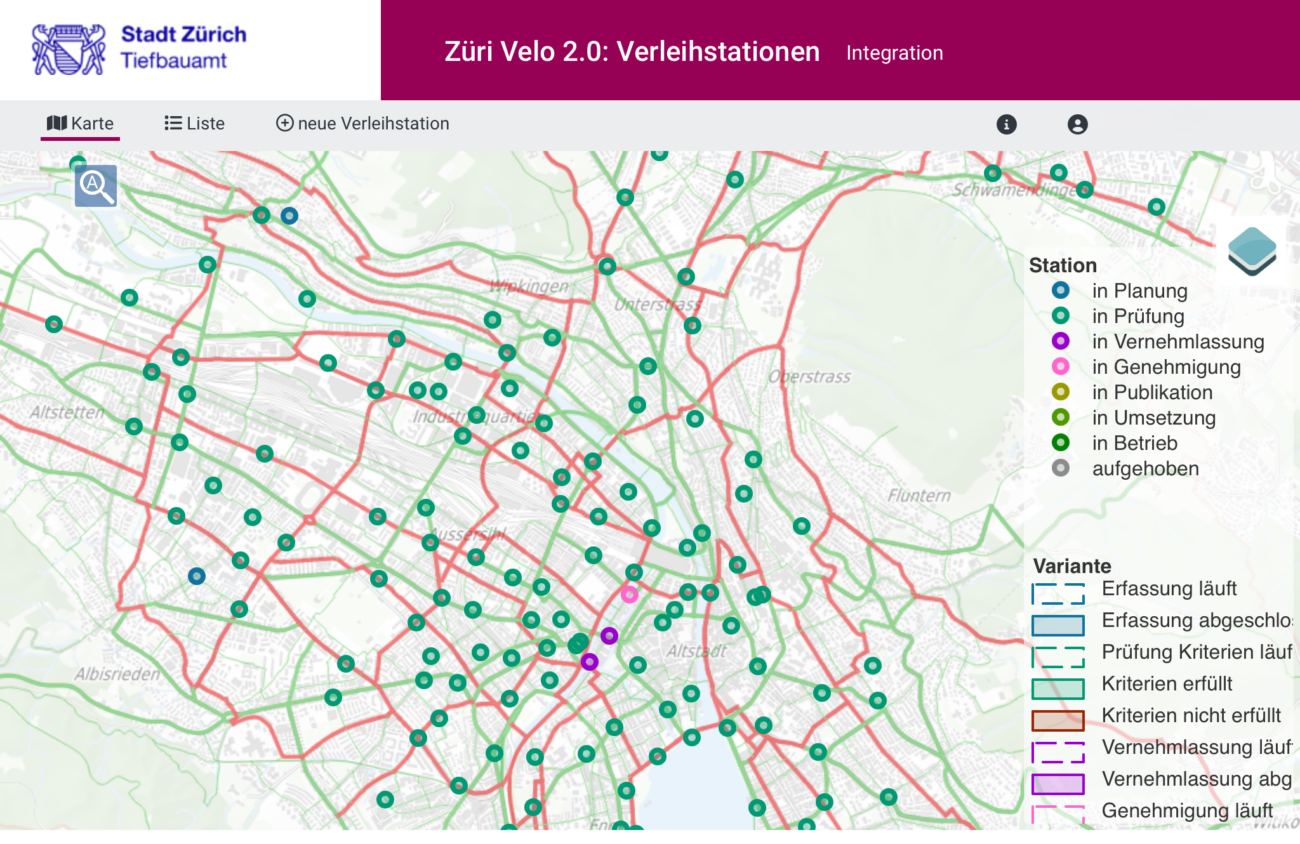
Task: Click the 'in Planung' legend swatch
Action: click(1061, 291)
